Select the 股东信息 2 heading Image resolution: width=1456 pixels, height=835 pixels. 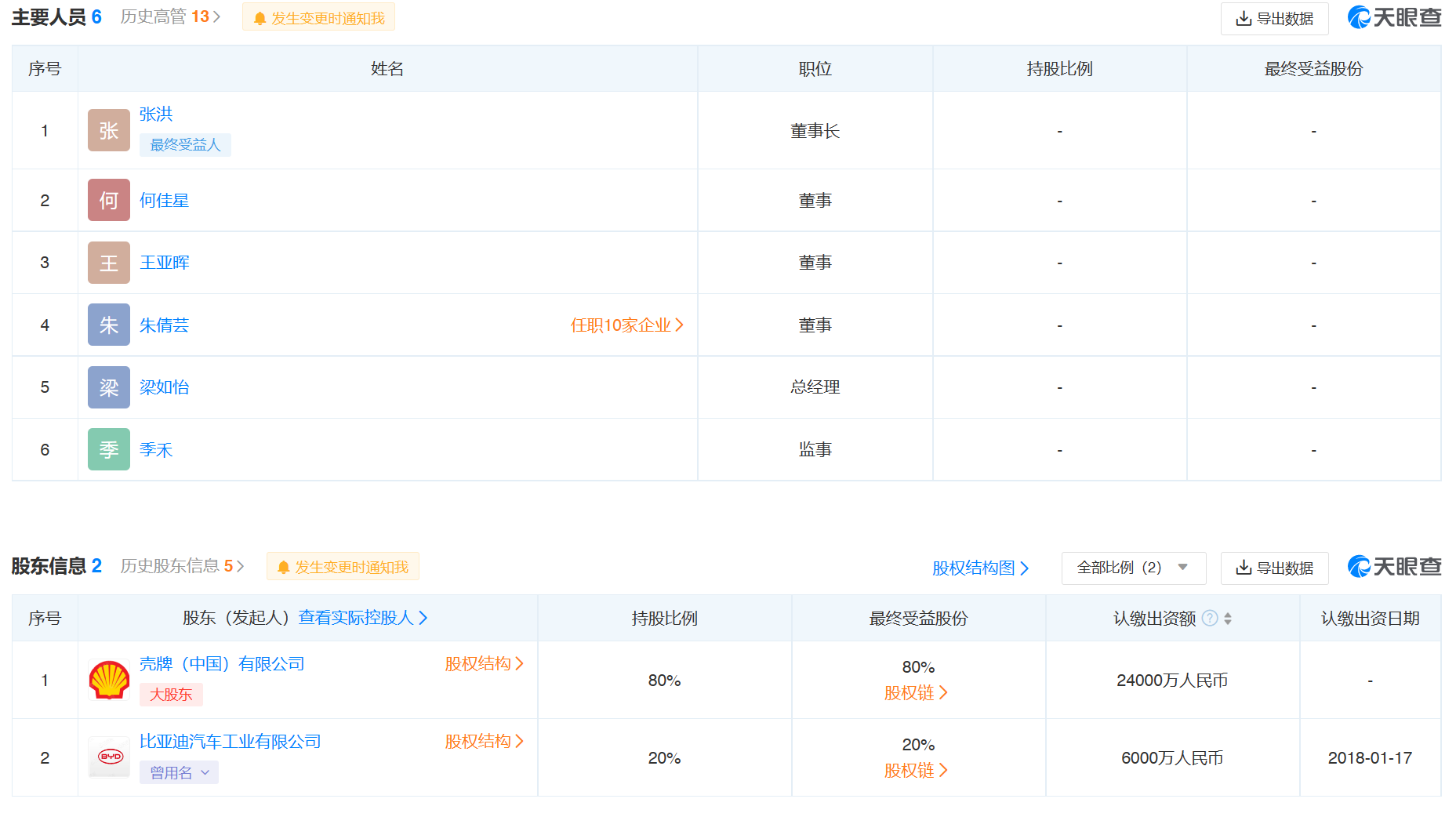[x=56, y=565]
